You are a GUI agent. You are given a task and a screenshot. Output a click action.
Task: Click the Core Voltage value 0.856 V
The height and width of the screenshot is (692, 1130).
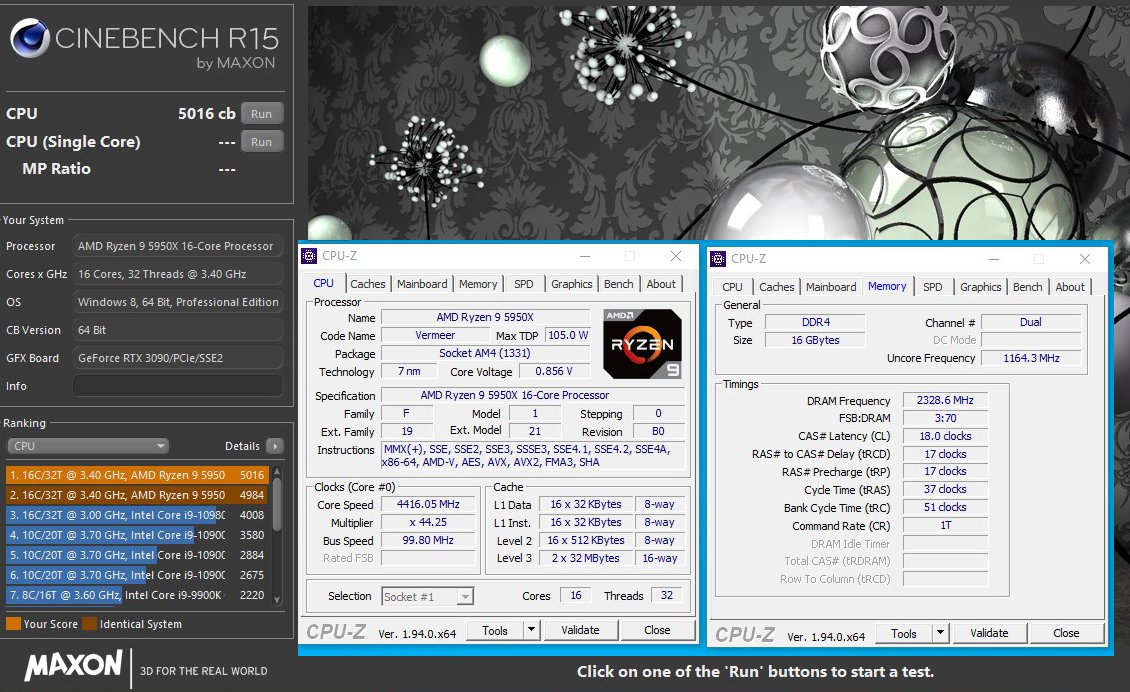point(553,371)
